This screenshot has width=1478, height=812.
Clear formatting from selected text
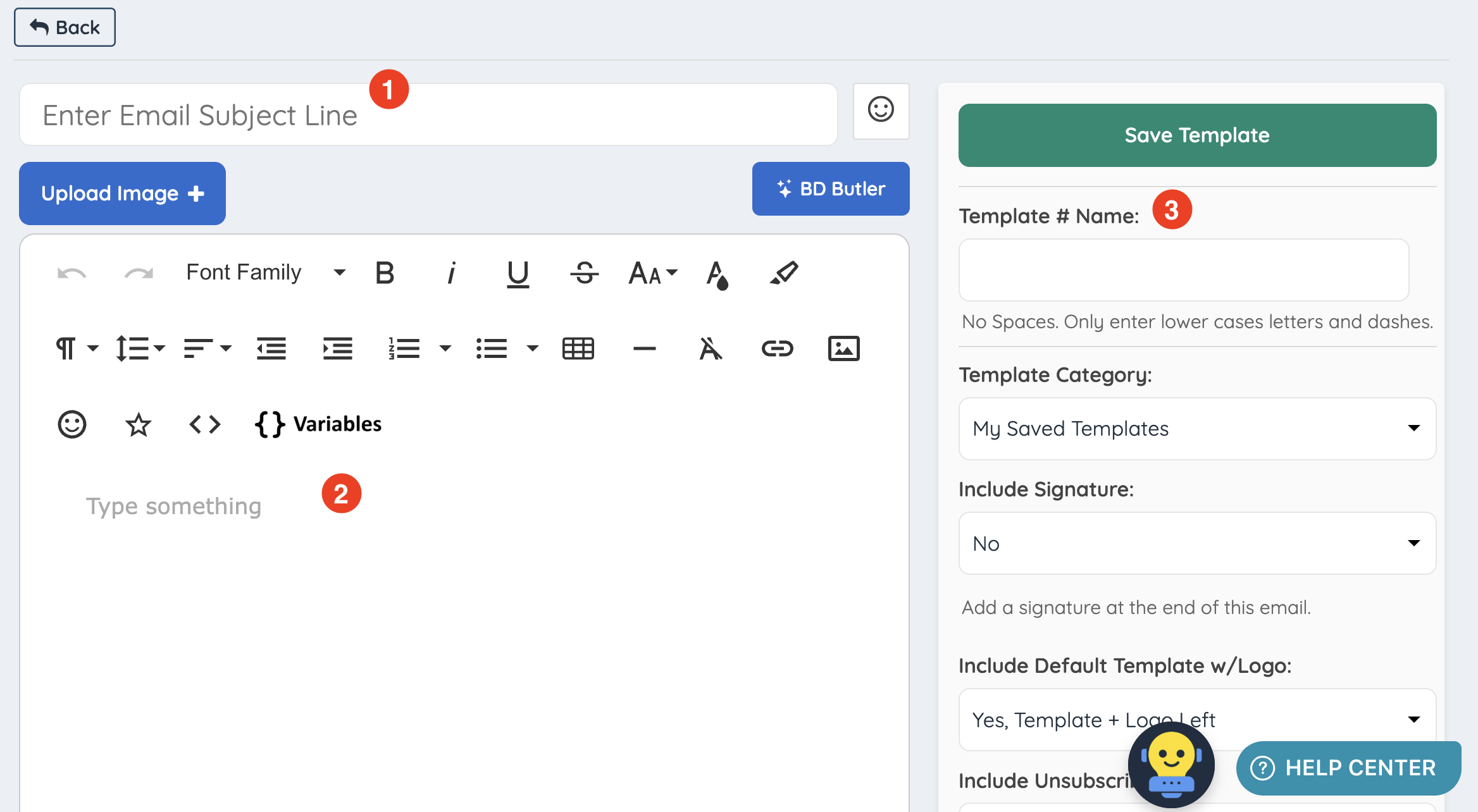[711, 348]
